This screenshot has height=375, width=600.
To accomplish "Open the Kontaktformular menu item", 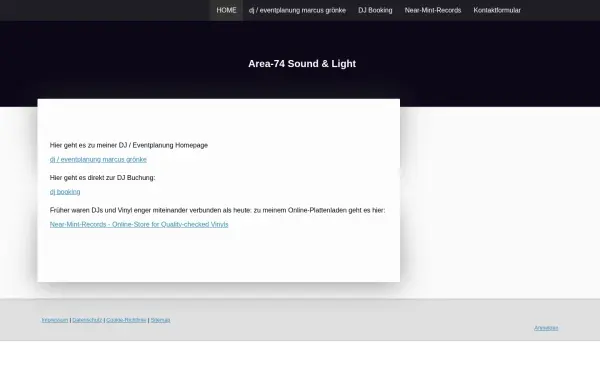I will (x=497, y=10).
